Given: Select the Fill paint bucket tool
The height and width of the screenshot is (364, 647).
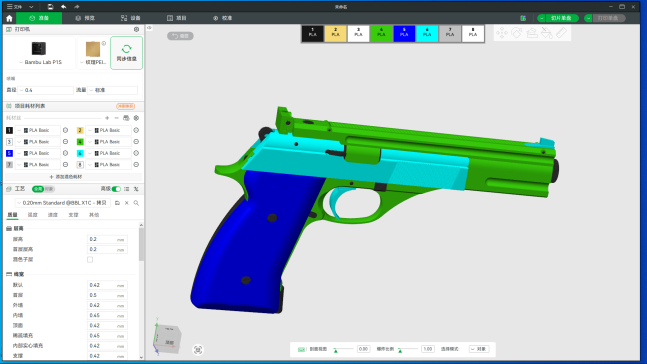Looking at the screenshot, I should (x=547, y=33).
